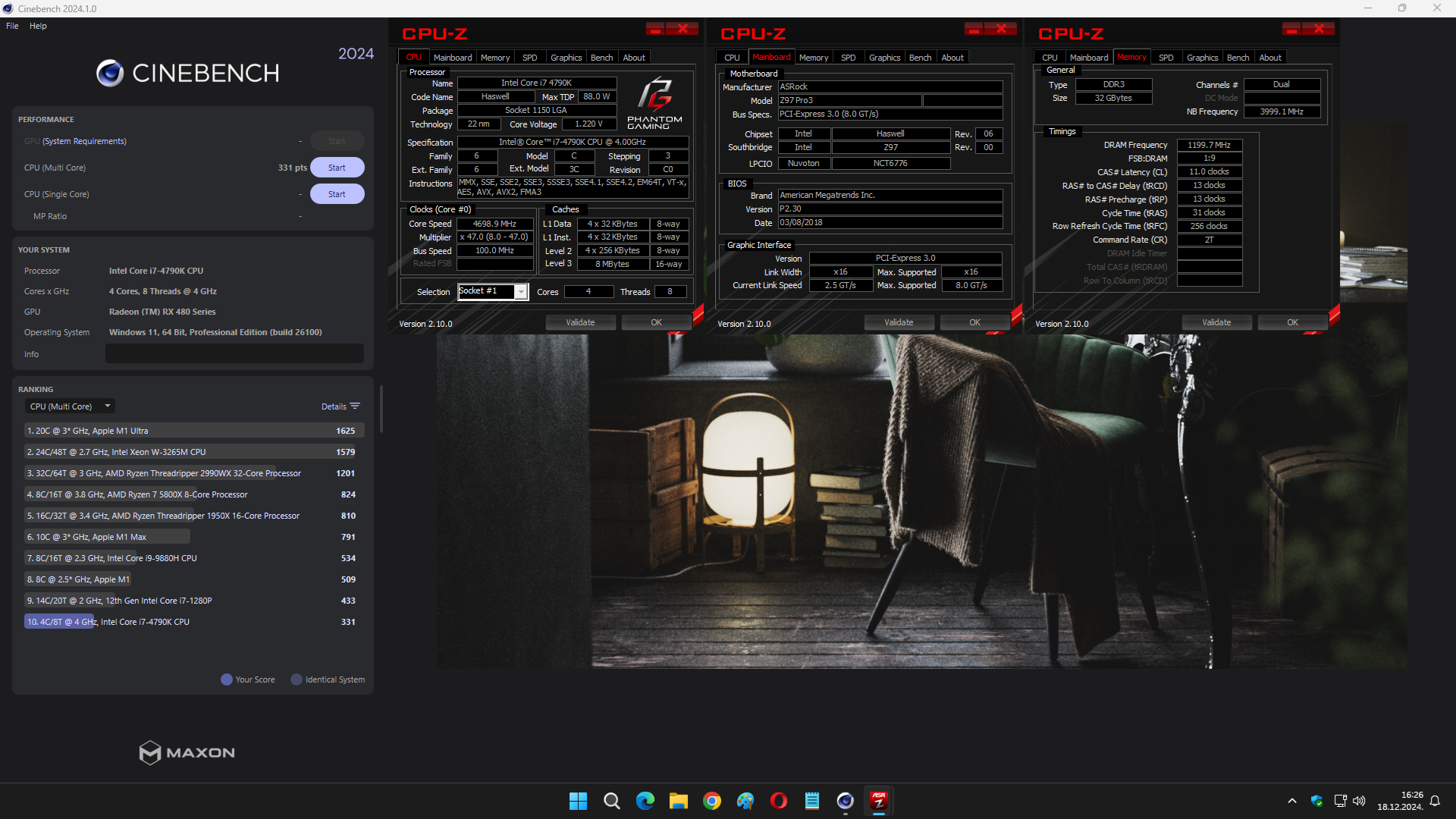Image resolution: width=1456 pixels, height=819 pixels.
Task: Toggle the Your Score legend dot
Action: click(x=226, y=679)
